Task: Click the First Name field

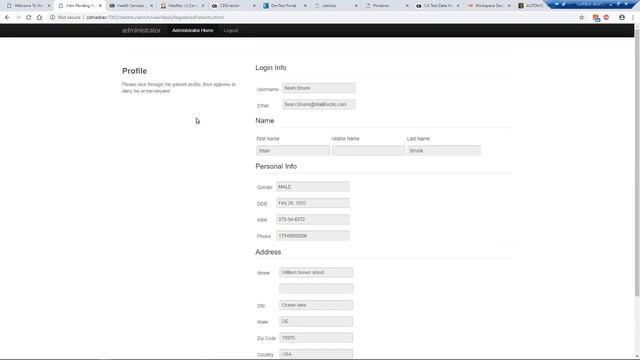Action: click(x=293, y=151)
